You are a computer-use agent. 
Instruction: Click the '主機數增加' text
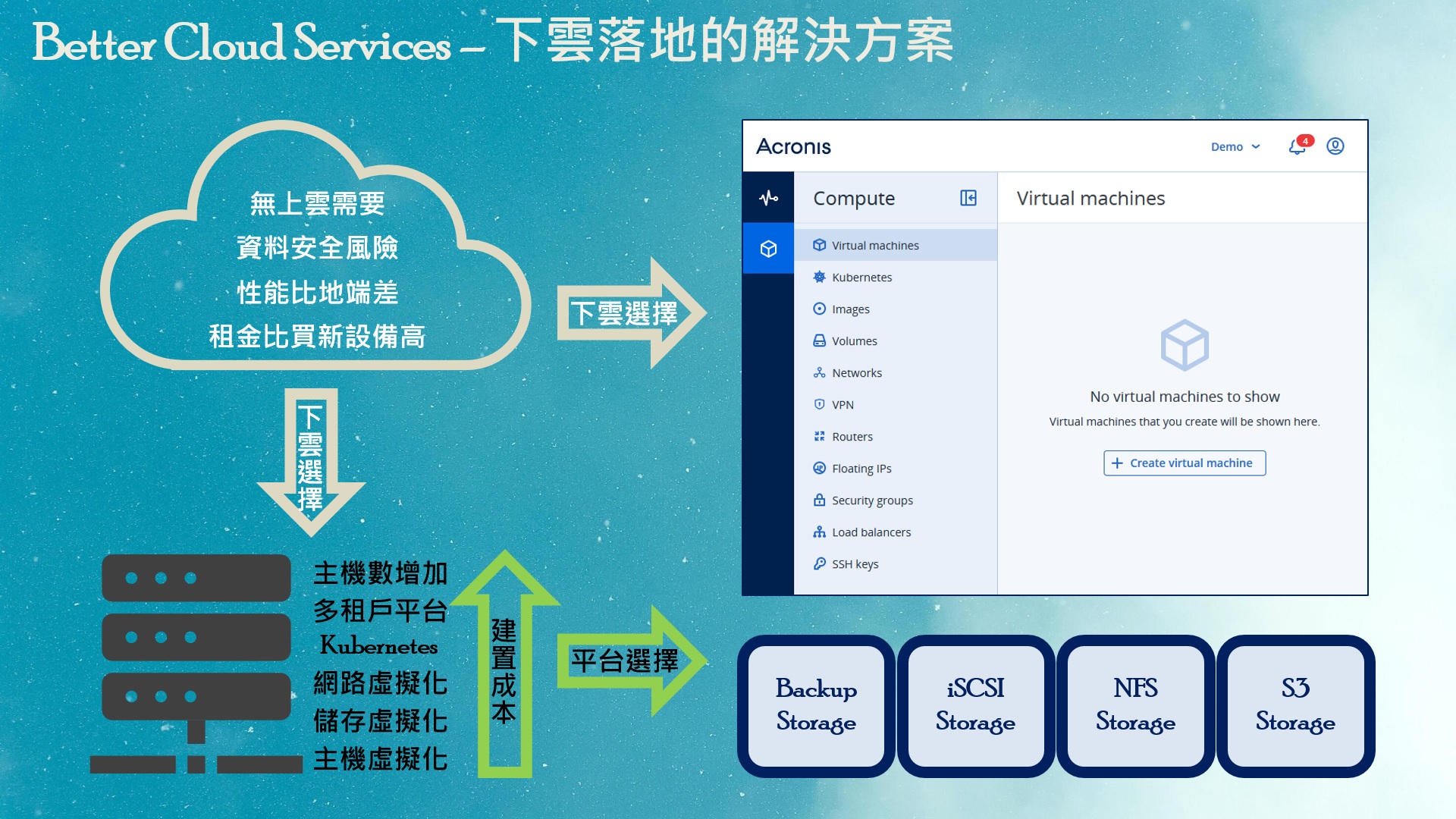(x=381, y=573)
